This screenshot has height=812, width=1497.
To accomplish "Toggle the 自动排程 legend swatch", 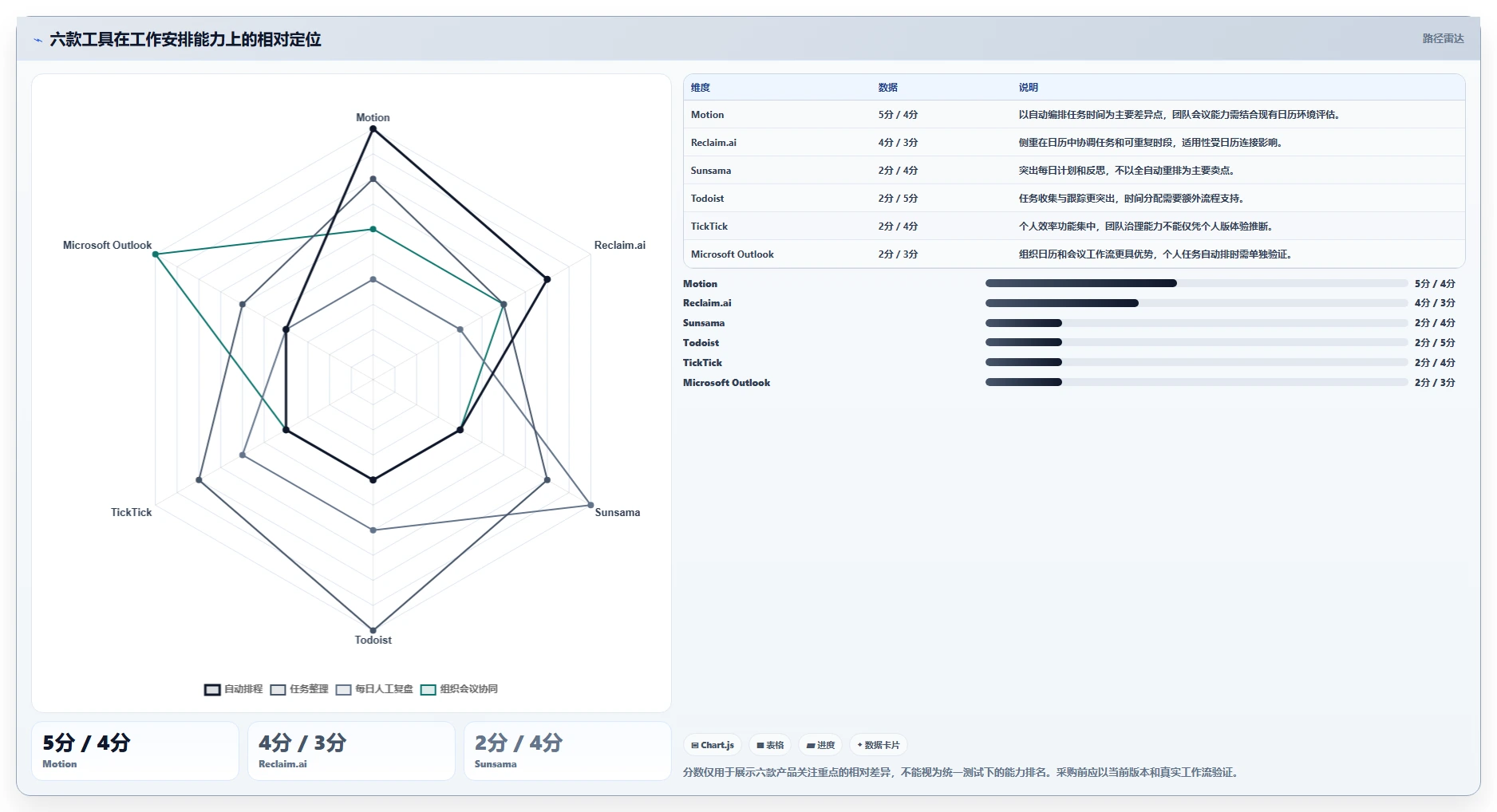I will pos(212,690).
